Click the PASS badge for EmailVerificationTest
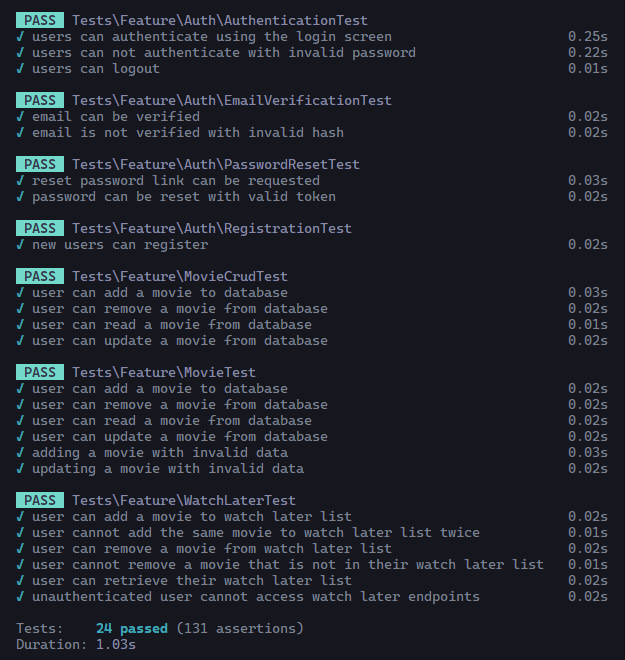 click(40, 100)
